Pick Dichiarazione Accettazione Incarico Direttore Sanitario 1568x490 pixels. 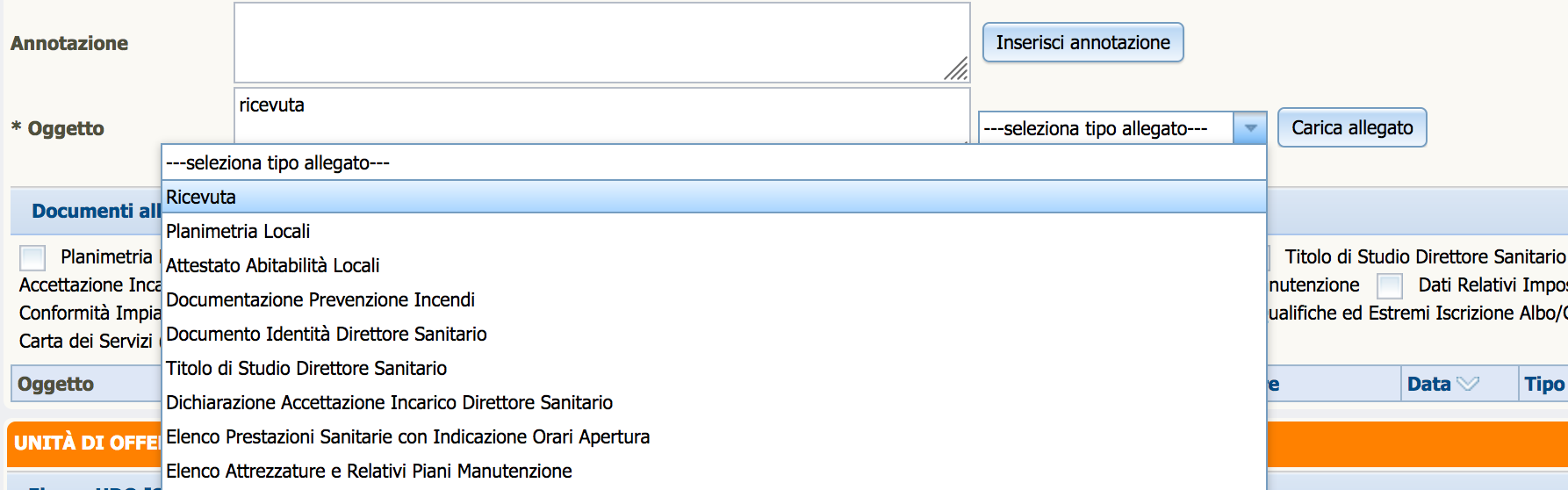point(714,402)
